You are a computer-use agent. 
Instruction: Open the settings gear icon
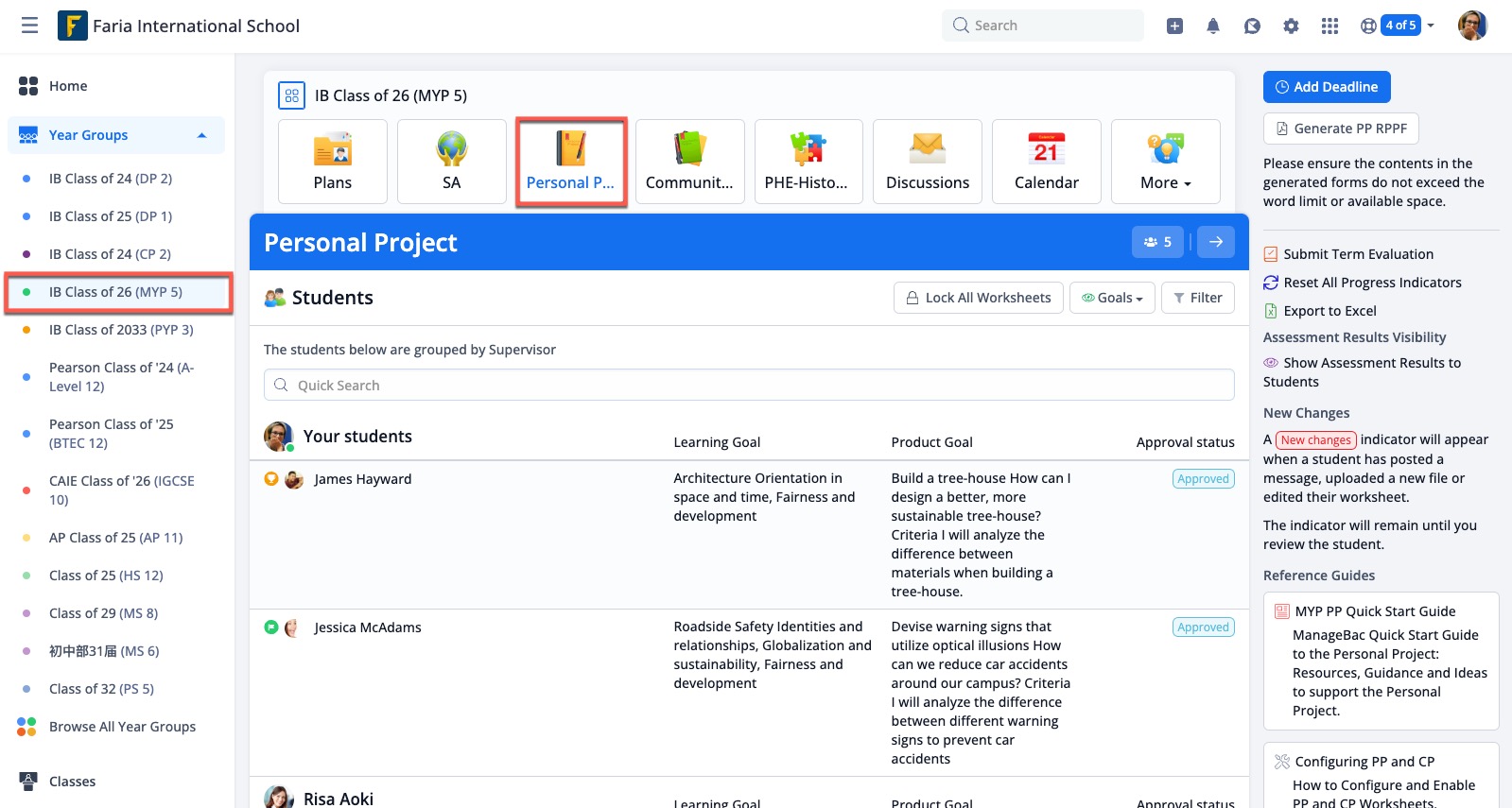click(x=1291, y=26)
